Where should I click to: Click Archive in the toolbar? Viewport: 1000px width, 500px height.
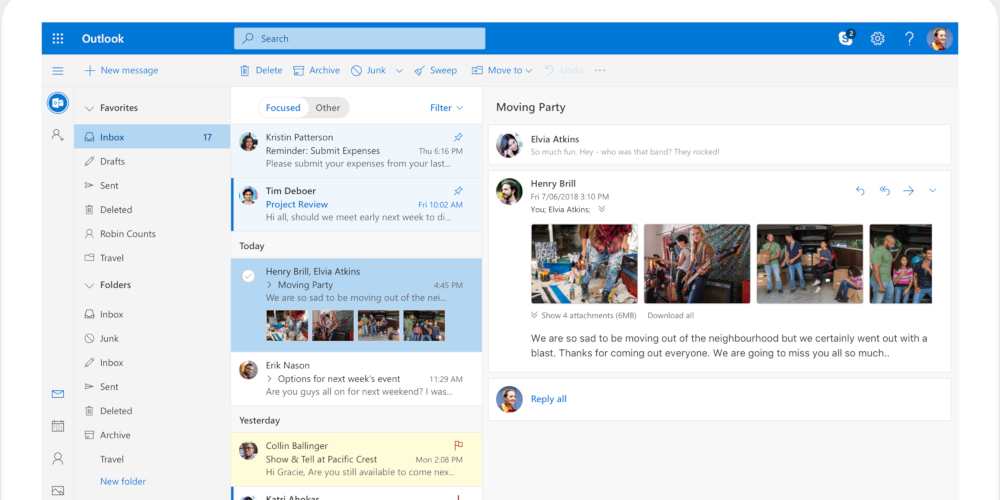317,71
